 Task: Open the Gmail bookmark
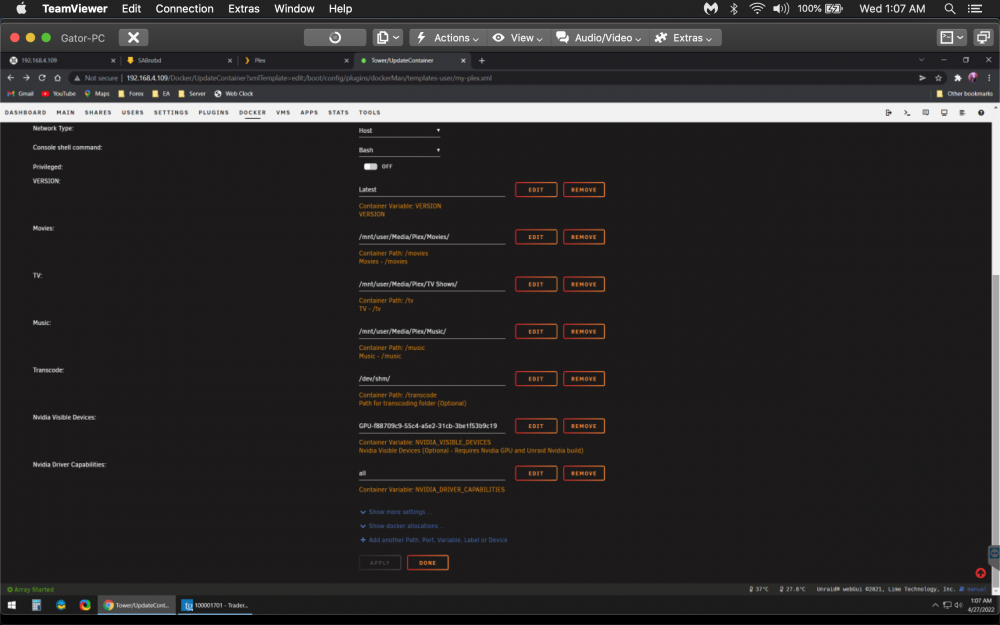[x=20, y=94]
